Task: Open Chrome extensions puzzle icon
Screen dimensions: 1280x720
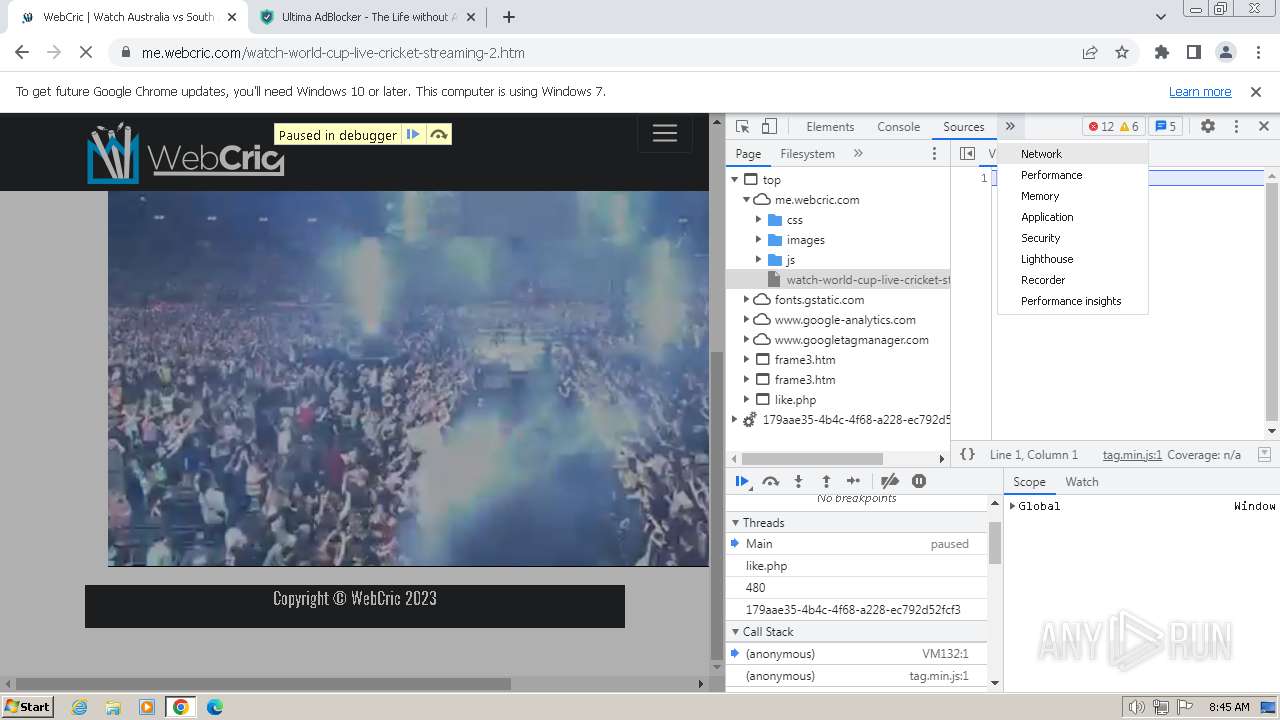Action: (x=1161, y=53)
